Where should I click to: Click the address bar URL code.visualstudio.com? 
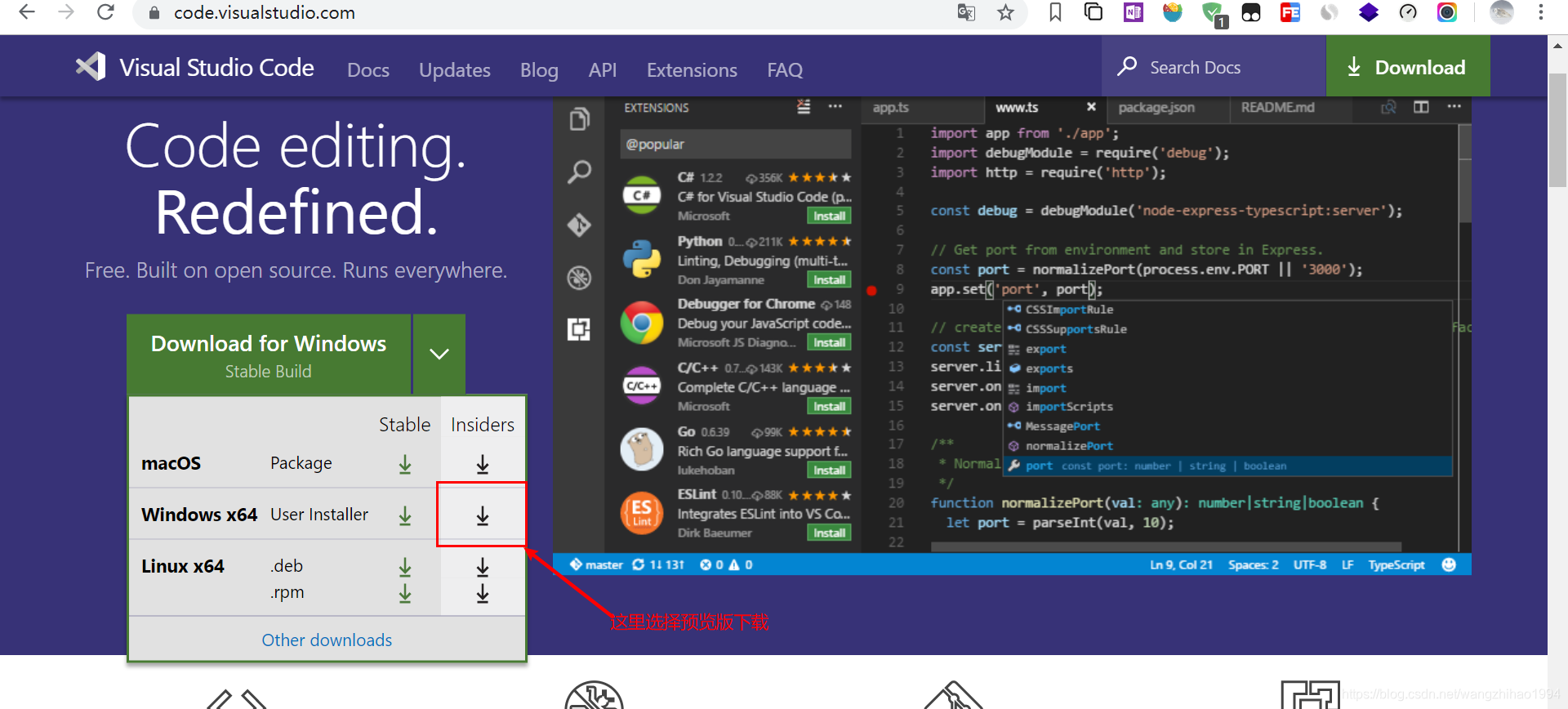(264, 13)
